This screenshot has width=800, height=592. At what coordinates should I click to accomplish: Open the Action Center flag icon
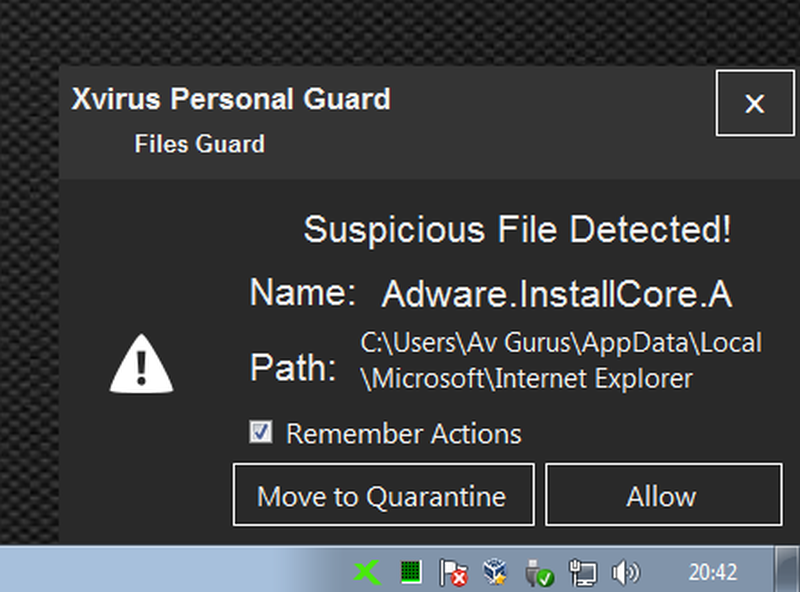tap(453, 573)
